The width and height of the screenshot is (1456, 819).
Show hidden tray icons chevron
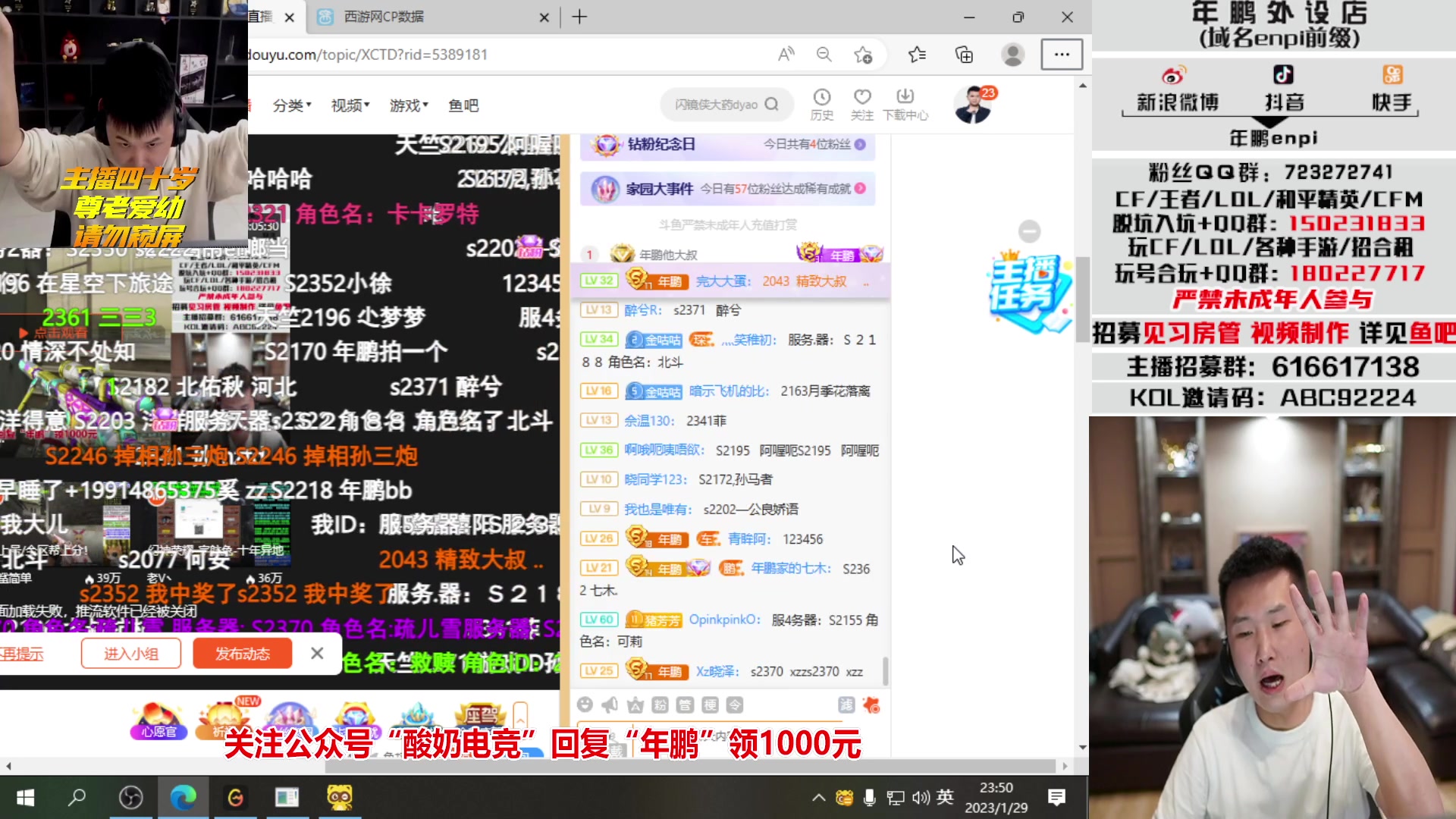[819, 797]
